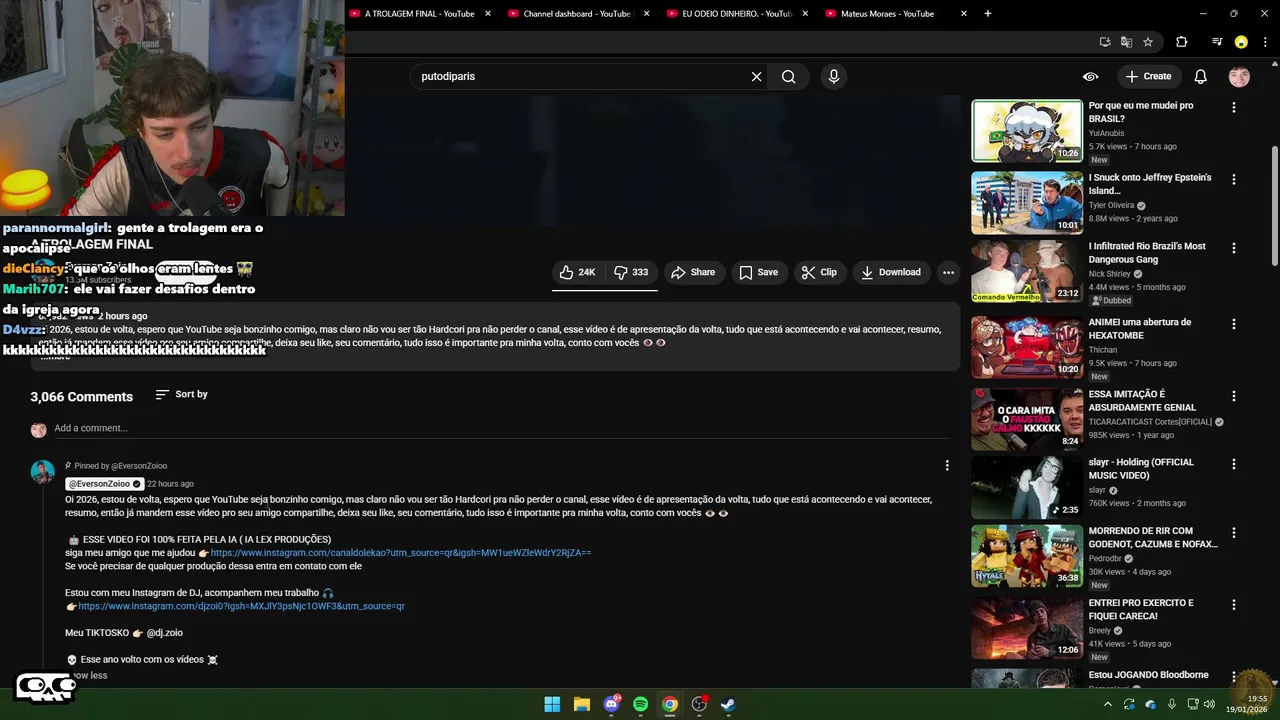
Task: Save video to playlist
Action: tap(758, 272)
